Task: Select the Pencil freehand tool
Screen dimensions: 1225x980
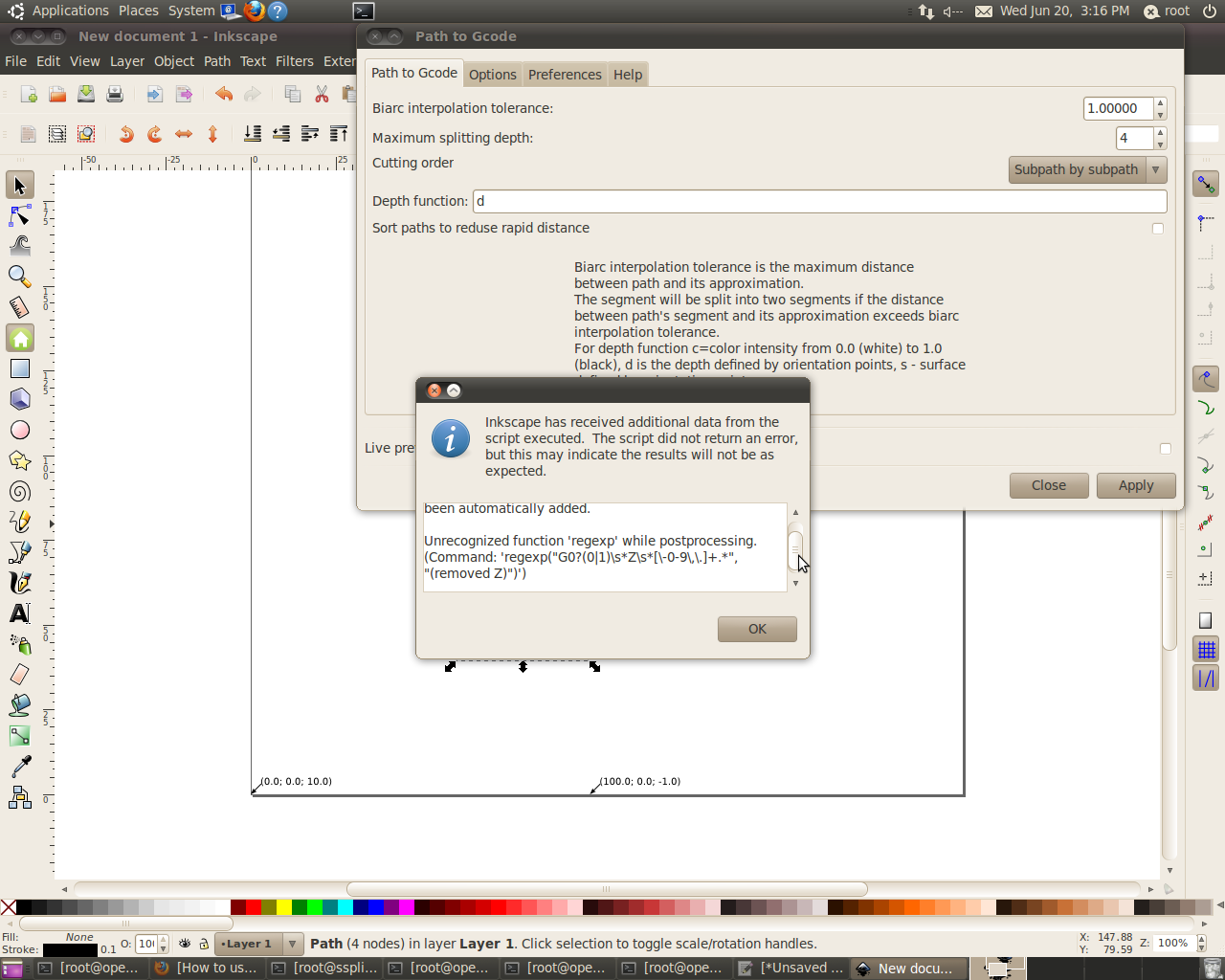Action: click(x=19, y=522)
